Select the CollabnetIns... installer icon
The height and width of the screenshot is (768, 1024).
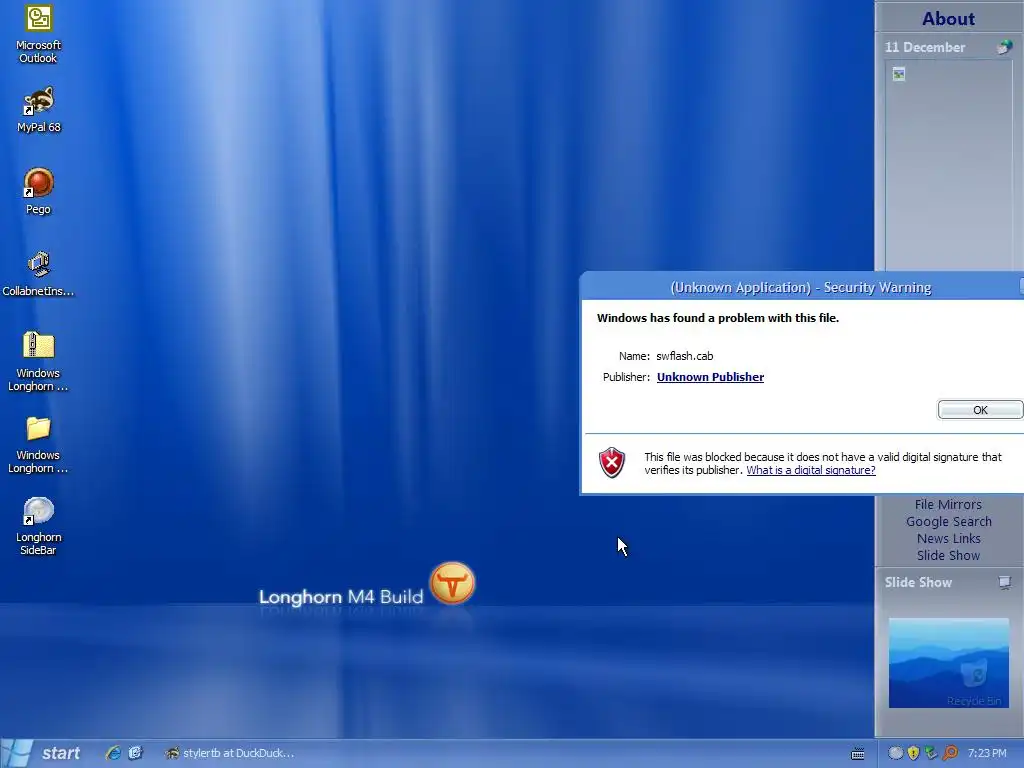(x=38, y=274)
